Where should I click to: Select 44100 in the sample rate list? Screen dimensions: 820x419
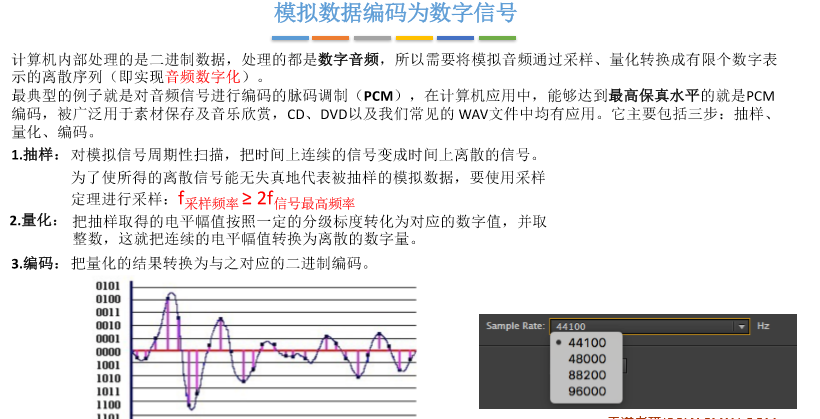pyautogui.click(x=587, y=343)
